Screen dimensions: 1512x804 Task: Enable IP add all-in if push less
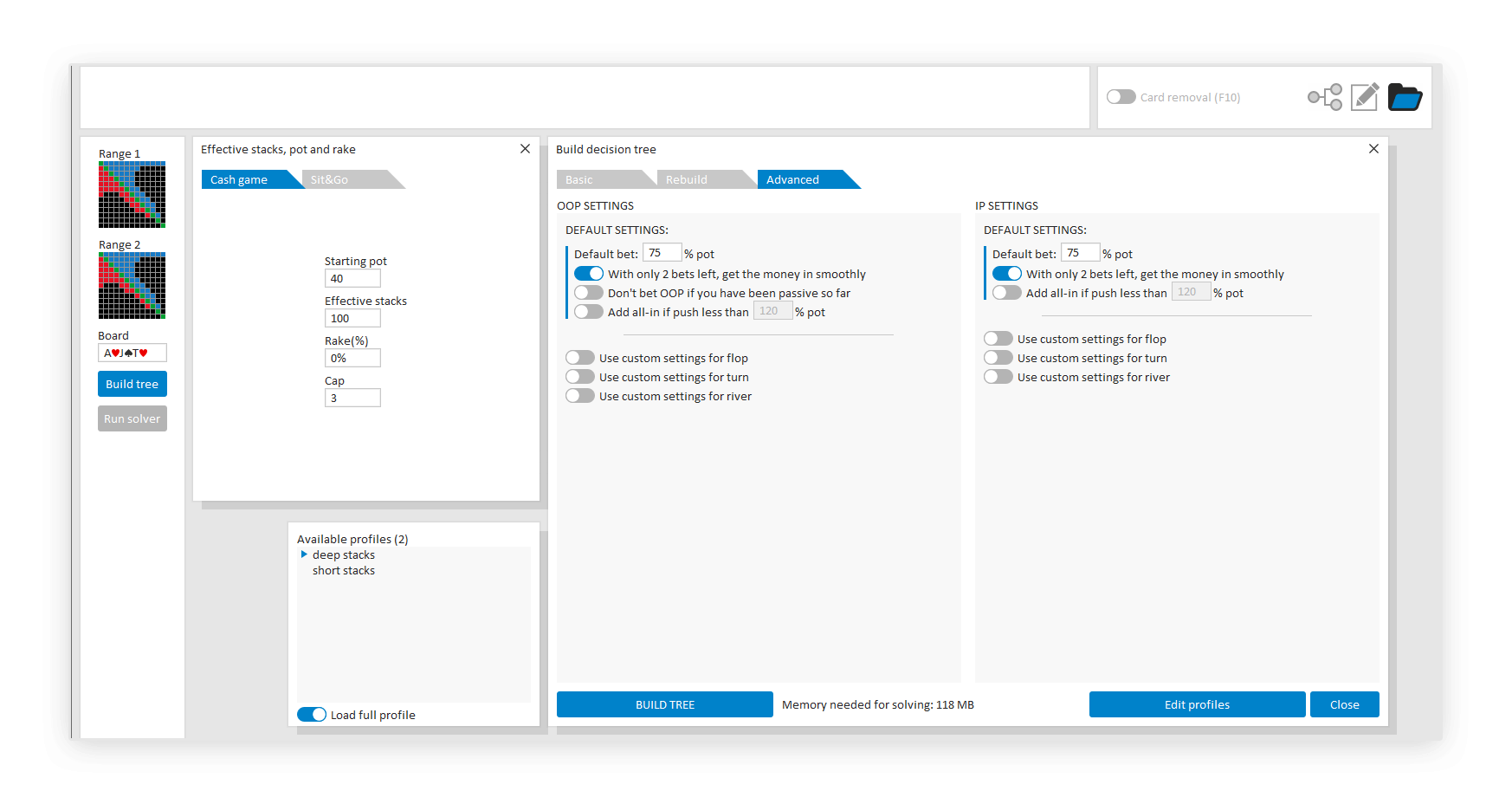(1006, 293)
